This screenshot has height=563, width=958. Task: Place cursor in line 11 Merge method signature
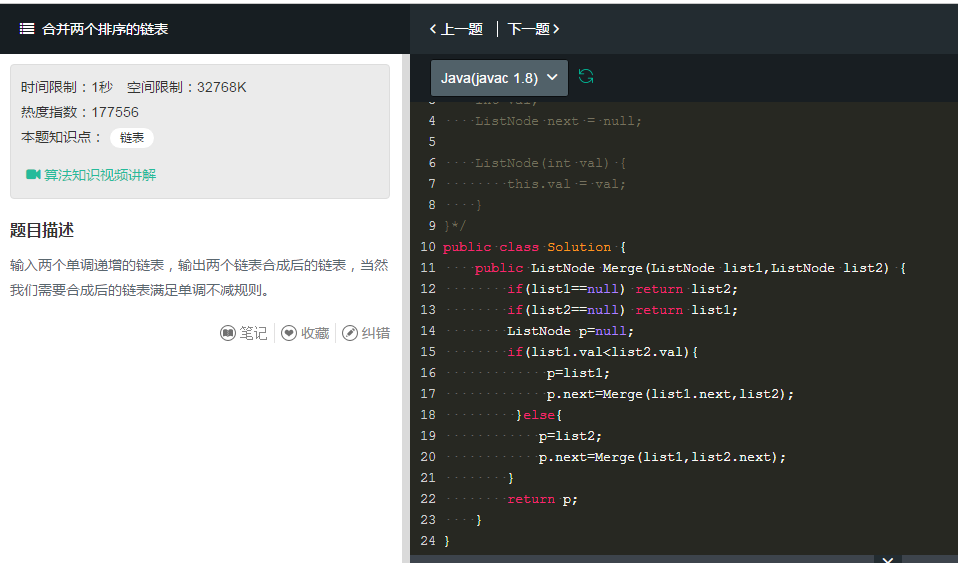pyautogui.click(x=690, y=268)
